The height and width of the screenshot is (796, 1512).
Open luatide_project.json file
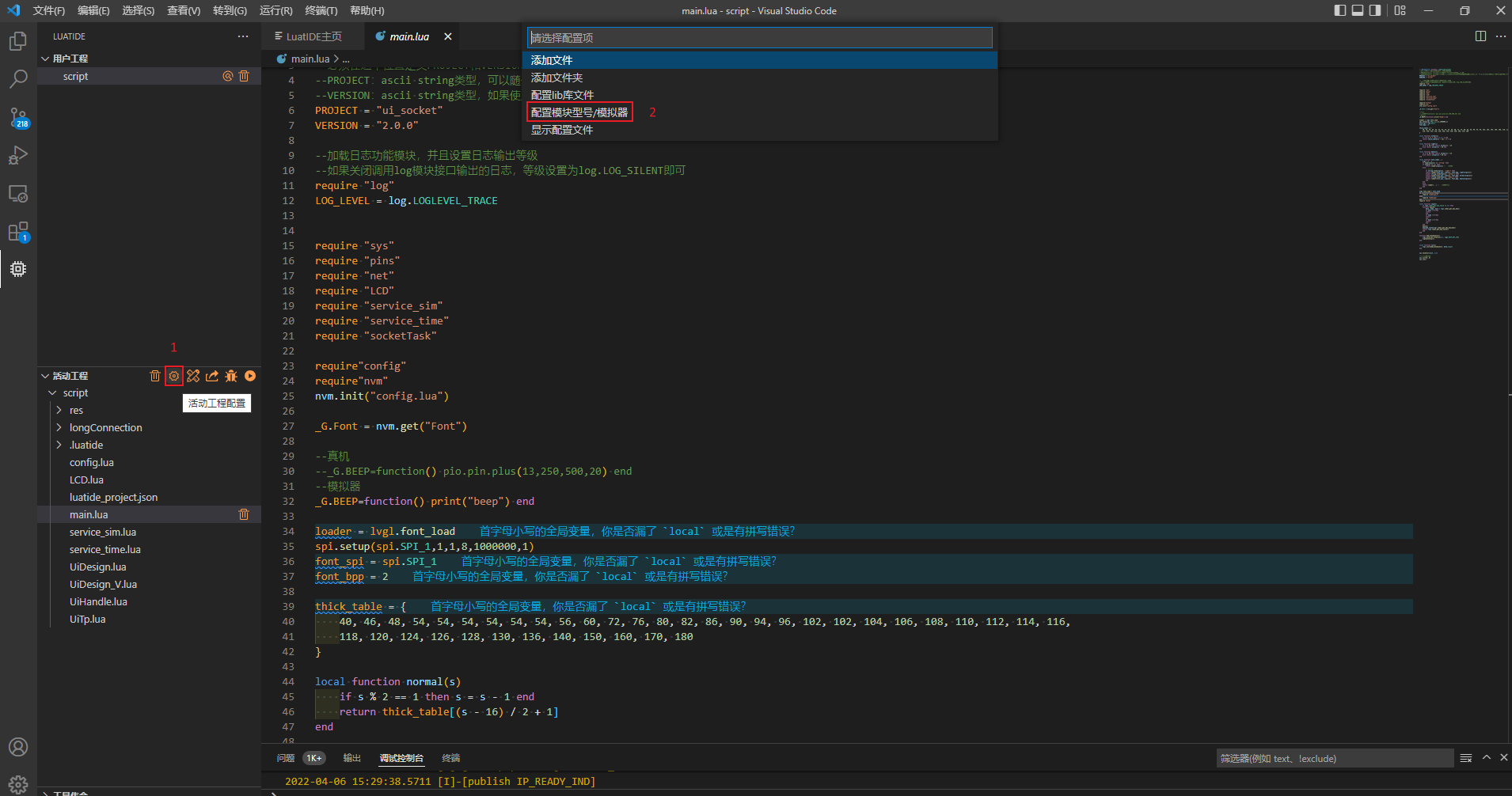click(113, 497)
